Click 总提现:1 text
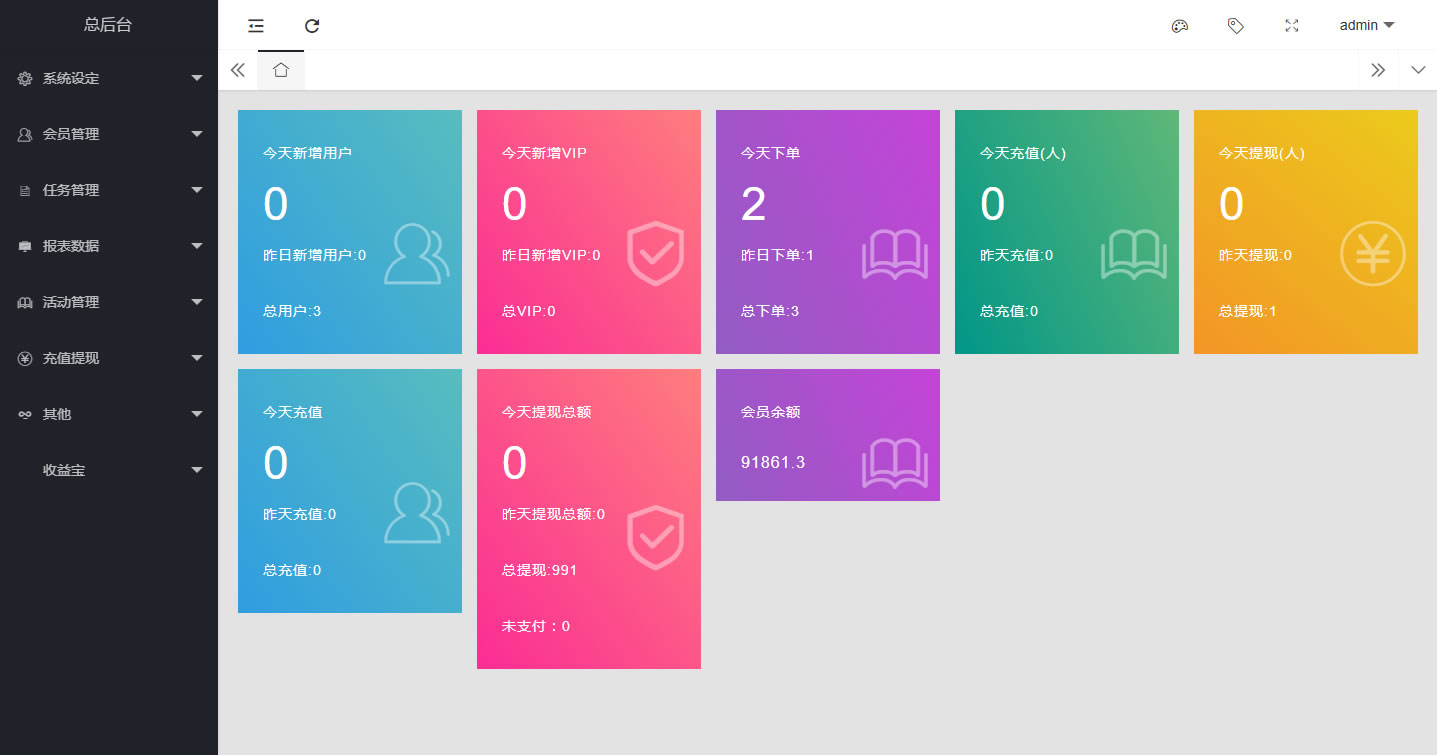This screenshot has height=755, width=1437. click(x=1247, y=311)
